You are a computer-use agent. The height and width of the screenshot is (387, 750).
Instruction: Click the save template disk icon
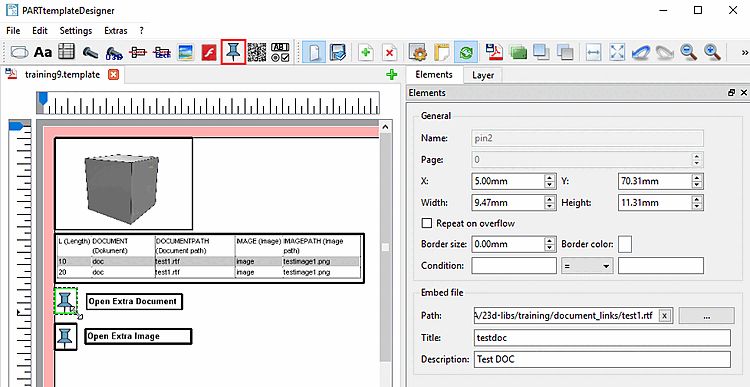pyautogui.click(x=338, y=52)
